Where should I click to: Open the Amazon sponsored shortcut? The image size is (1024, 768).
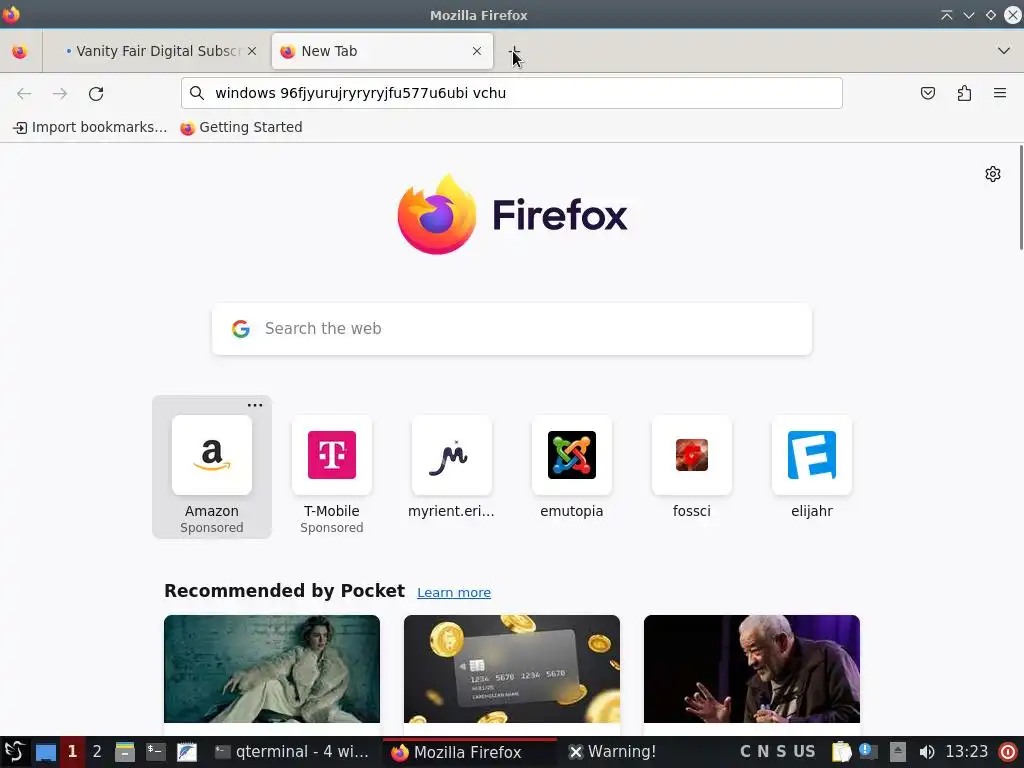point(212,467)
